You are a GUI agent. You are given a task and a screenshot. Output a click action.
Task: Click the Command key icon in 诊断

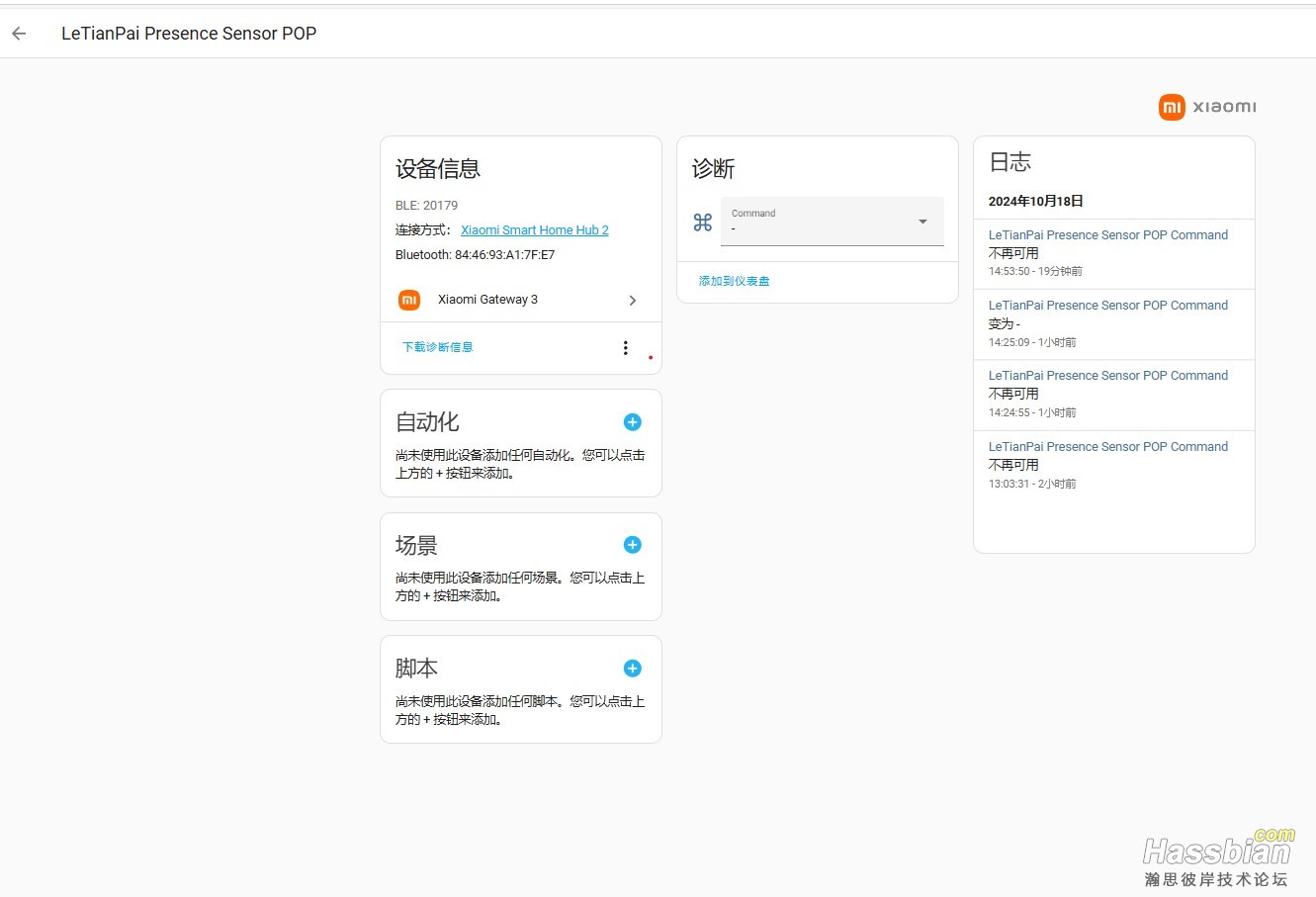(703, 223)
